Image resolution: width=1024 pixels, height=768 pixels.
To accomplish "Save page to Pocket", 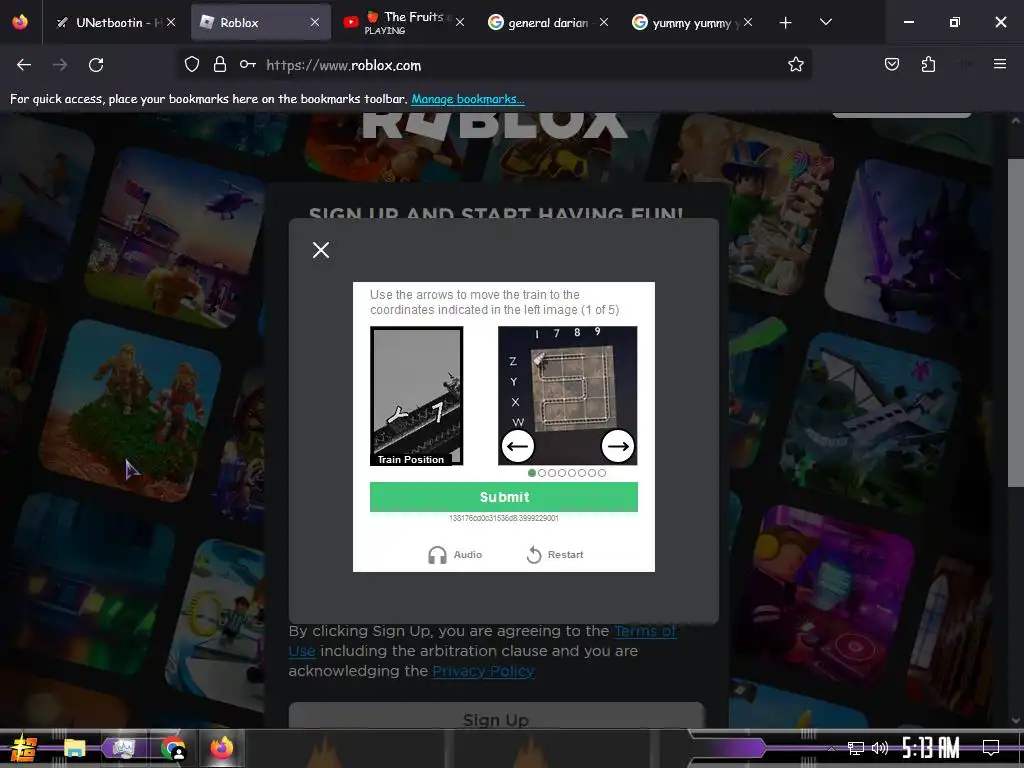I will click(891, 65).
